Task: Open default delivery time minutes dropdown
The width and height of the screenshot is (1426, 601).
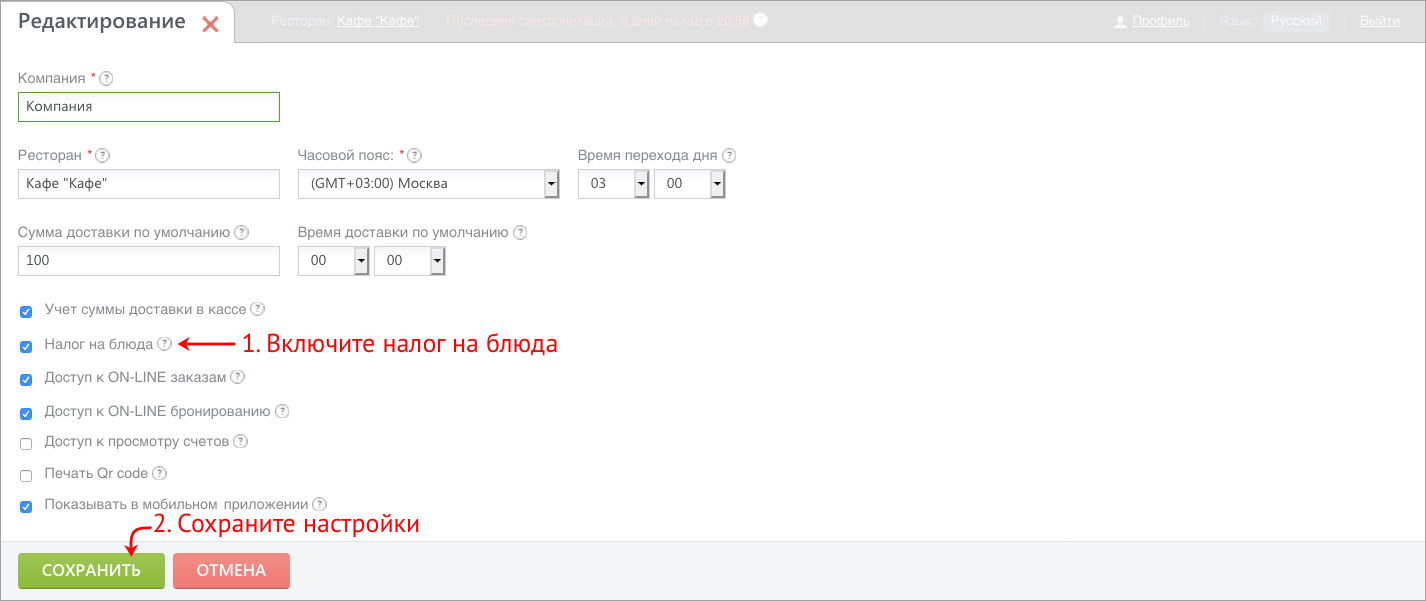Action: [x=410, y=260]
